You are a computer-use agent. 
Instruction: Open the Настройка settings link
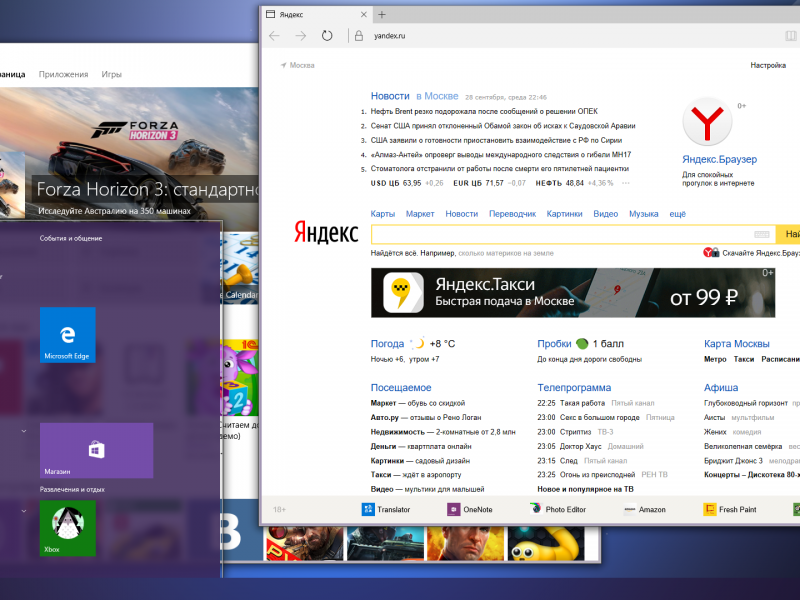click(768, 65)
